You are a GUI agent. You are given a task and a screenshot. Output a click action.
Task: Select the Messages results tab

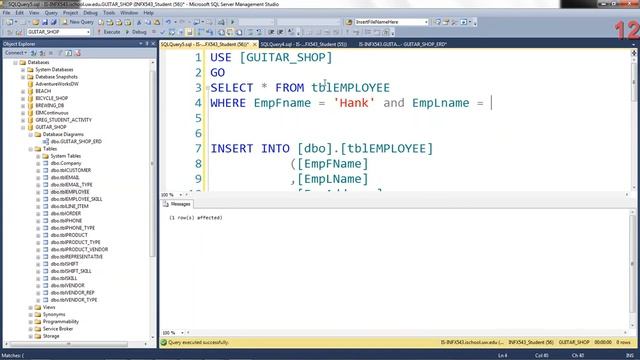click(x=177, y=204)
